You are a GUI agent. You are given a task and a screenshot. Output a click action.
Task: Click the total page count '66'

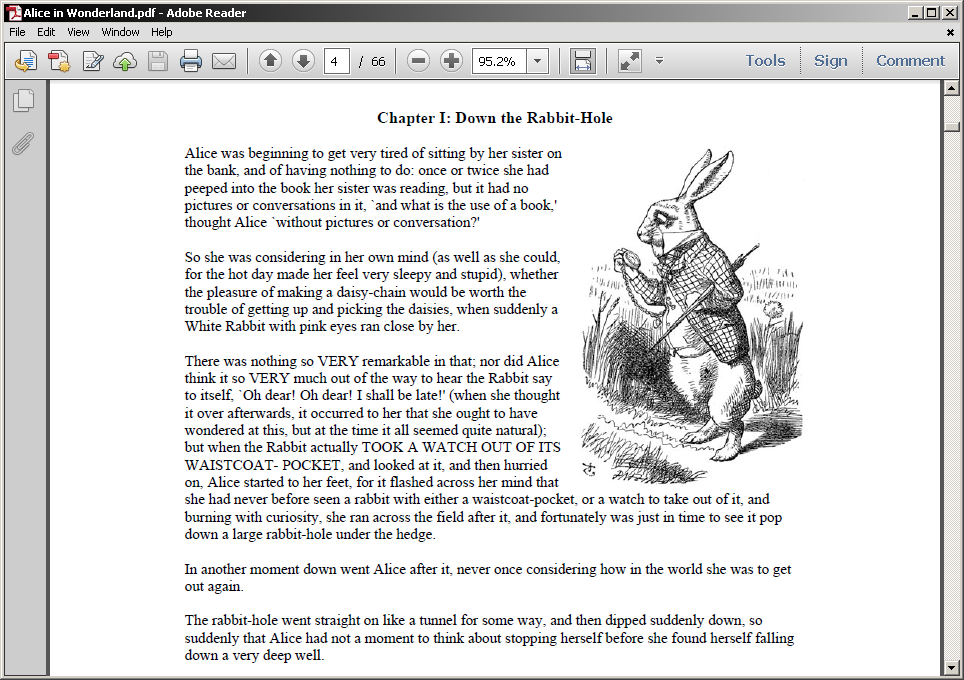378,61
